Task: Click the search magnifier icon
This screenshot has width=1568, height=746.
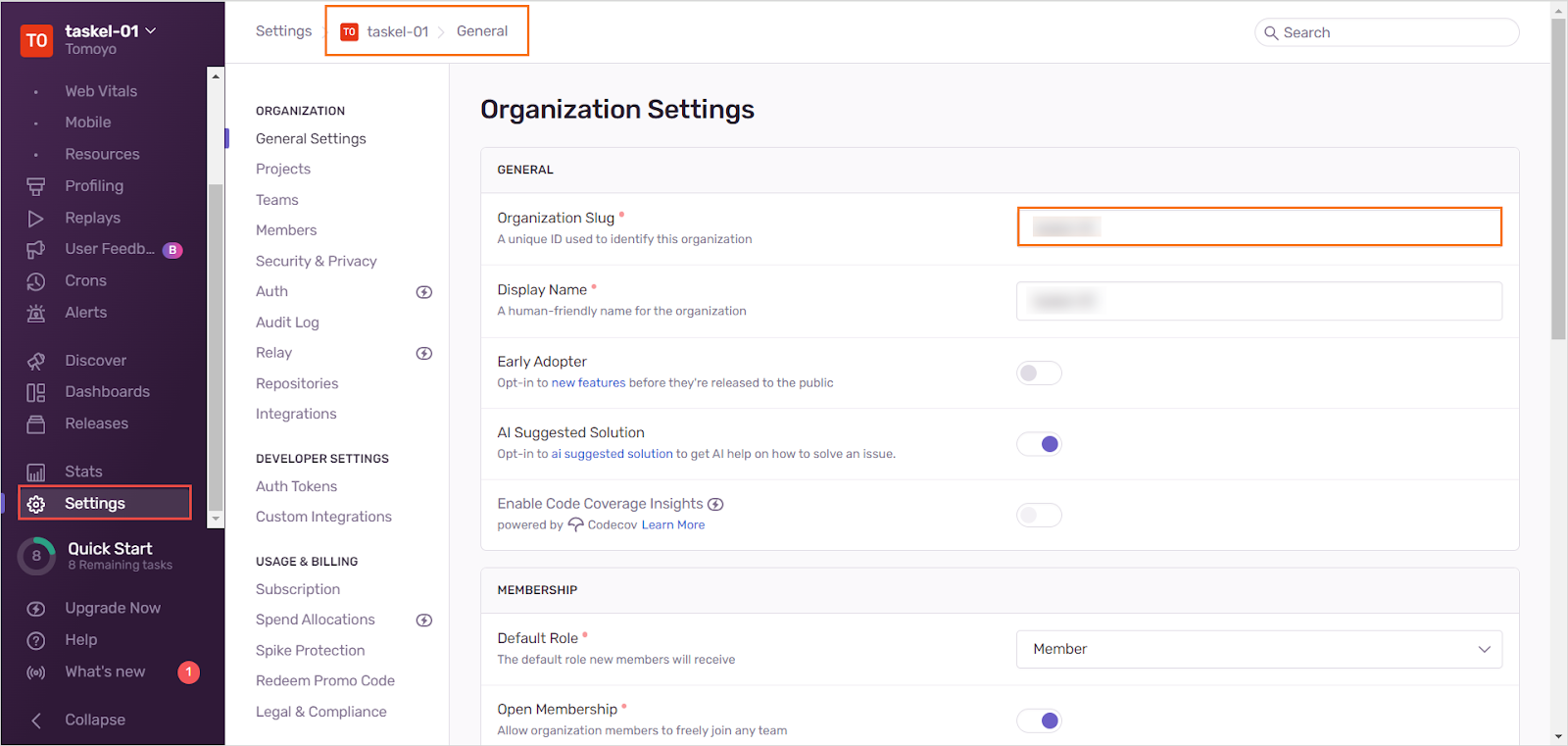Action: 1271,32
